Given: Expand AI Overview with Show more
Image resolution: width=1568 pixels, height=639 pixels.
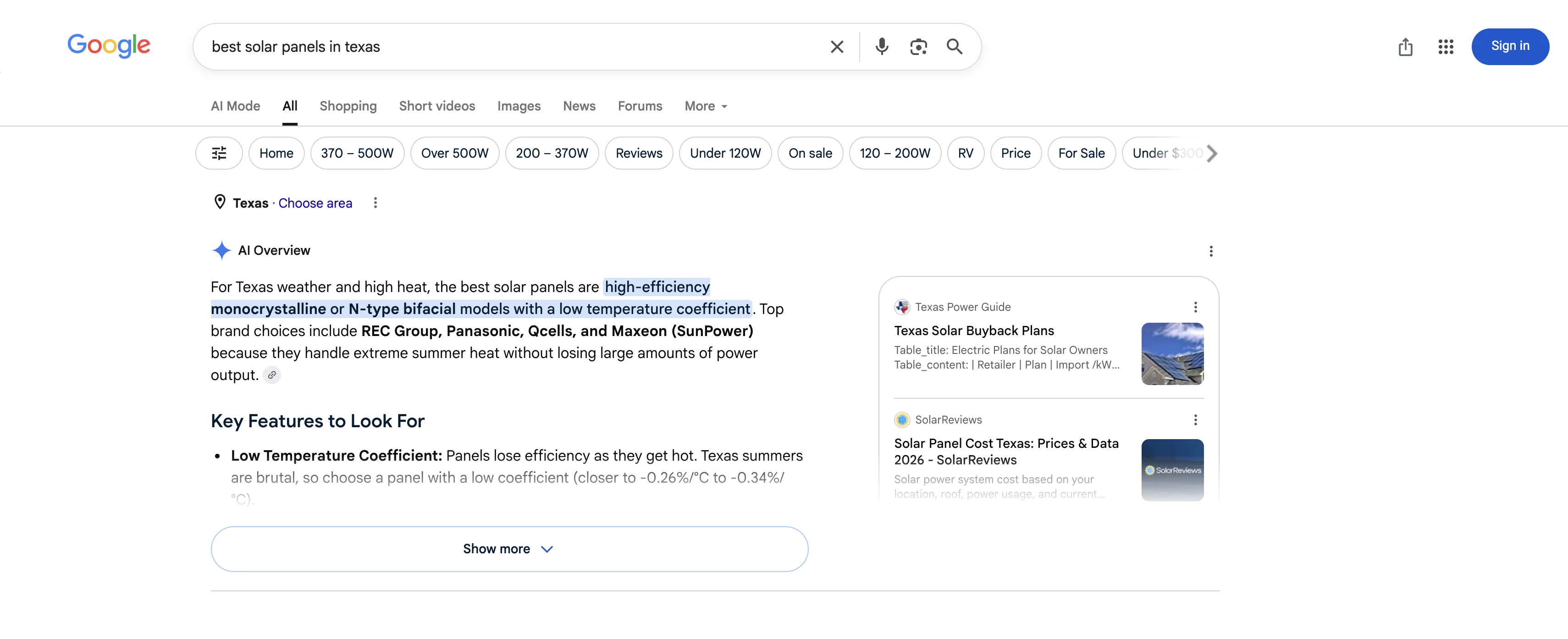Looking at the screenshot, I should 509,549.
